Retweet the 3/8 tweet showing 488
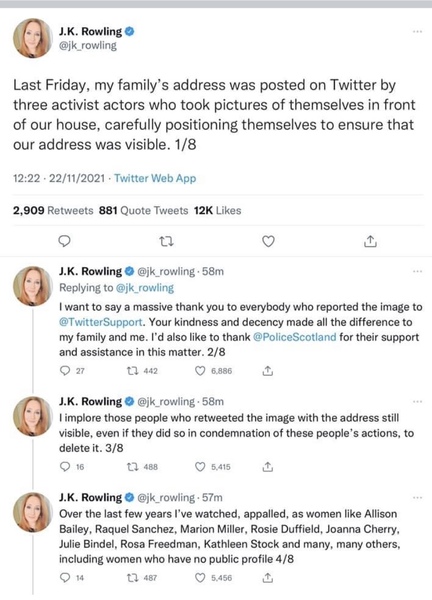 pyautogui.click(x=132, y=467)
